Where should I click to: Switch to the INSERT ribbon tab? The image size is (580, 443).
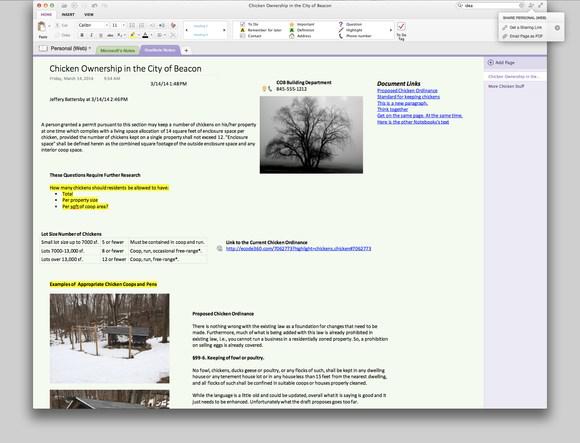[x=68, y=14]
